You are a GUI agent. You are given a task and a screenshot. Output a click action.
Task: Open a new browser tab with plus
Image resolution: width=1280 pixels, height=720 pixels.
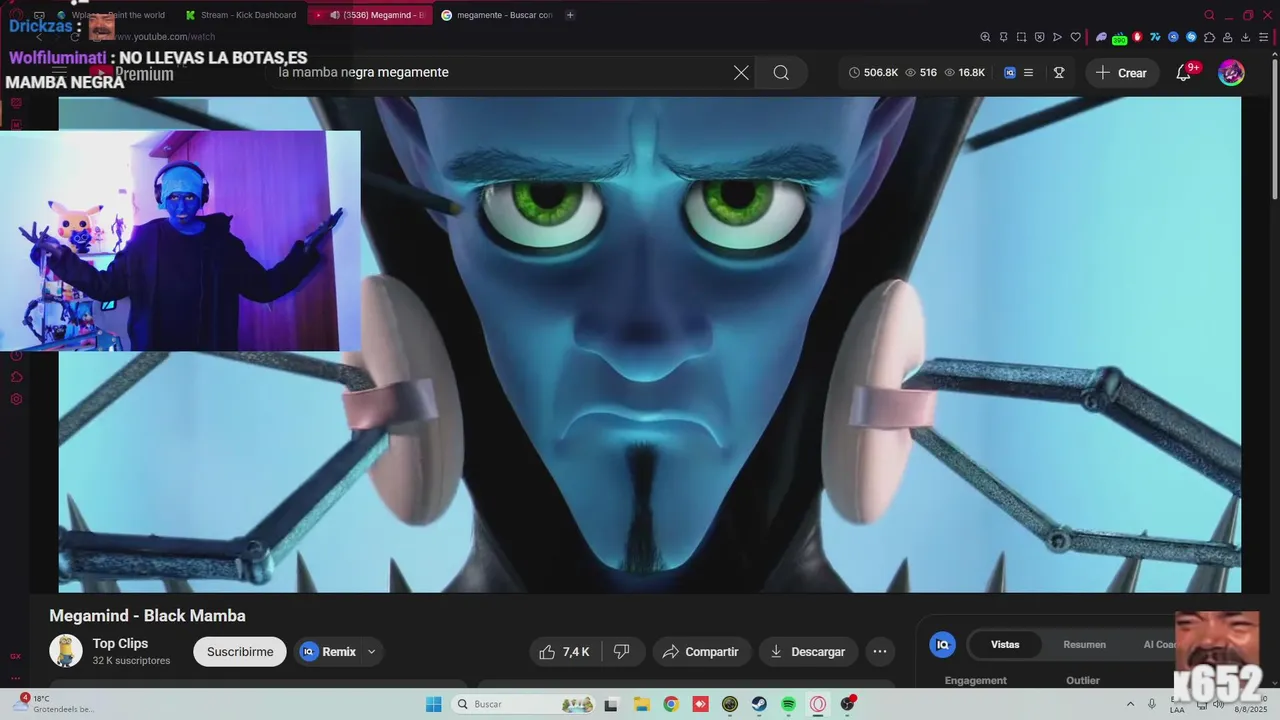tap(570, 15)
